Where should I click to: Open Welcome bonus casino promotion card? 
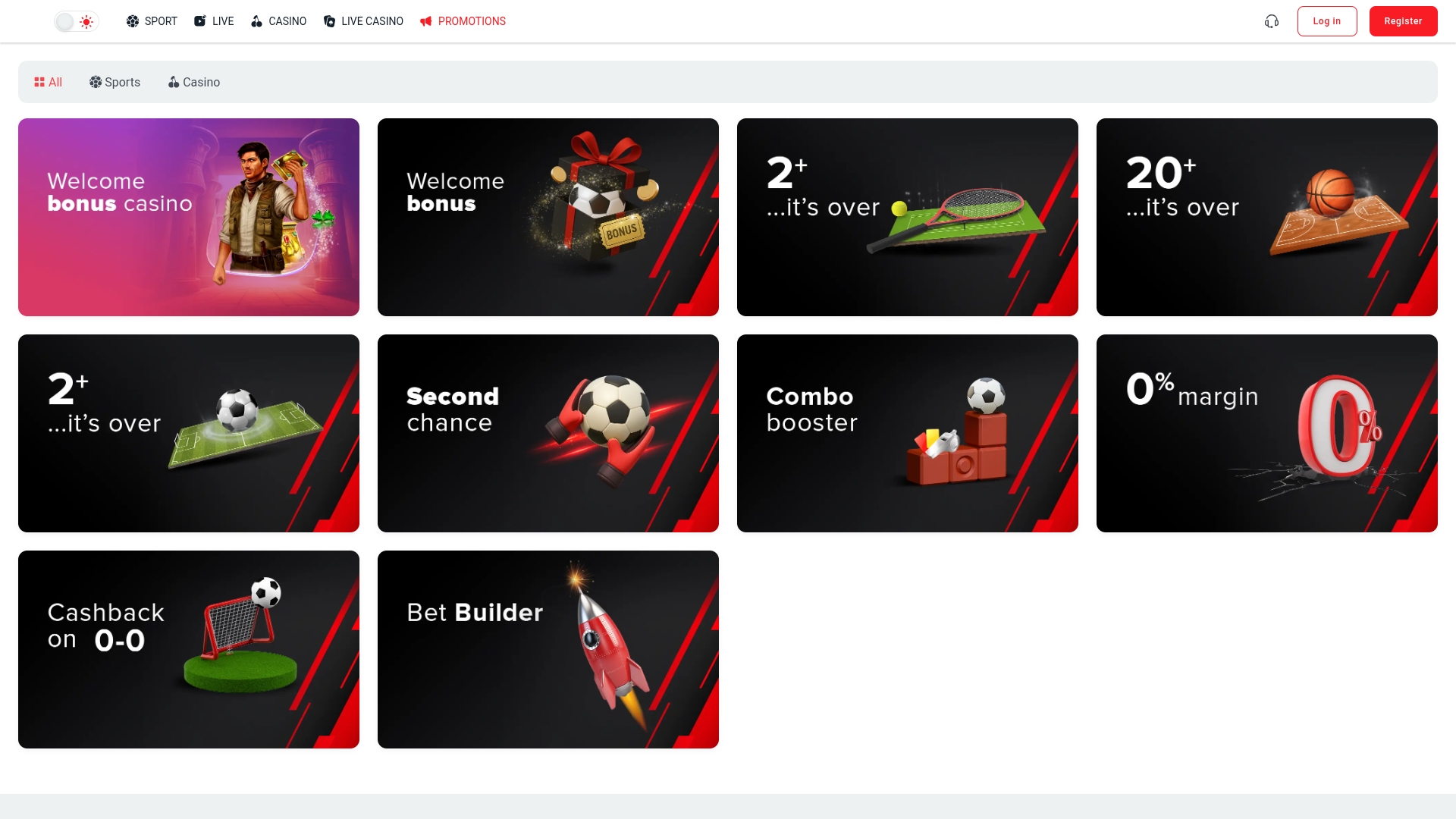point(189,217)
